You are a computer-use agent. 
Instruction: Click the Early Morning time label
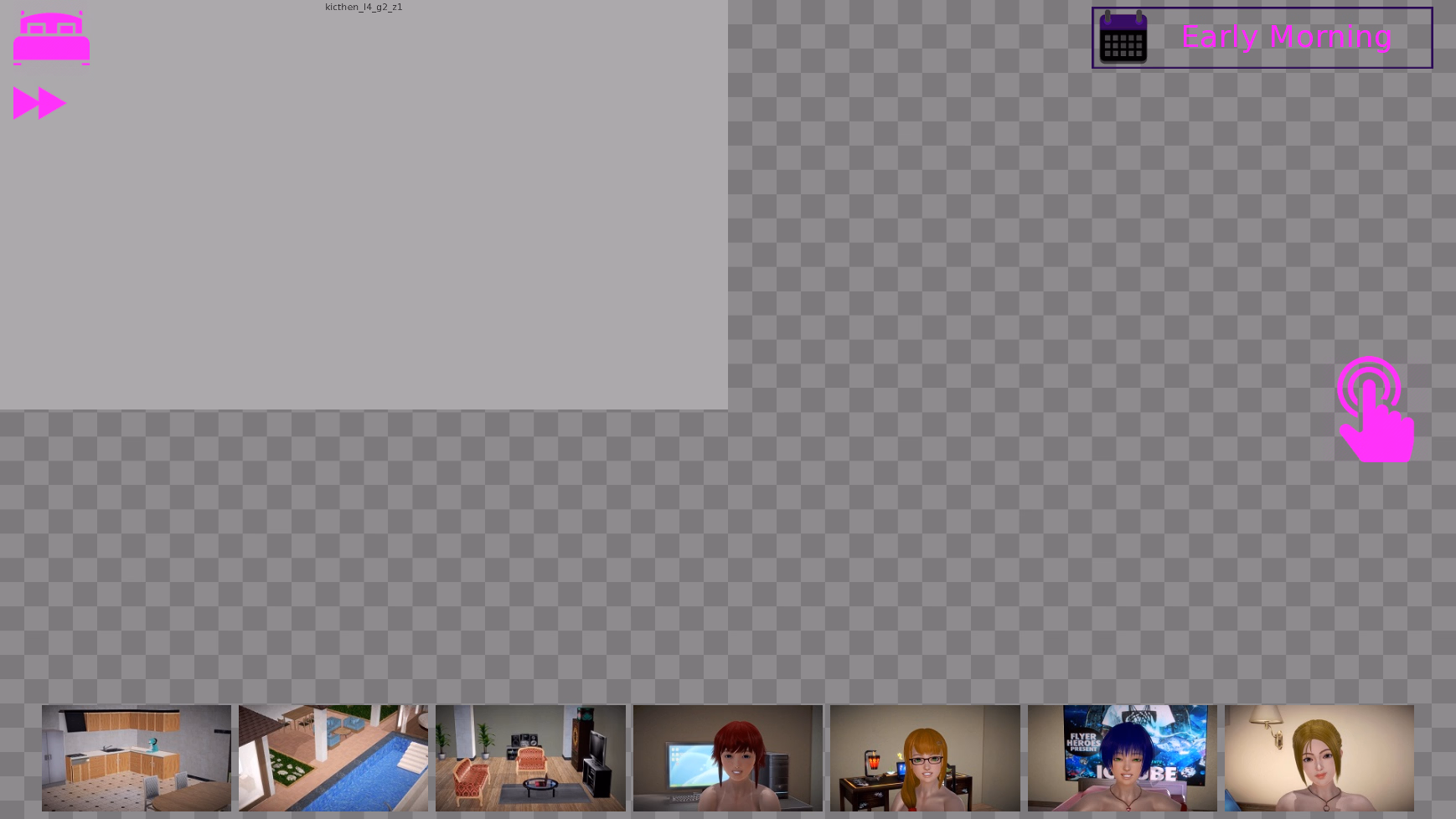point(1287,37)
